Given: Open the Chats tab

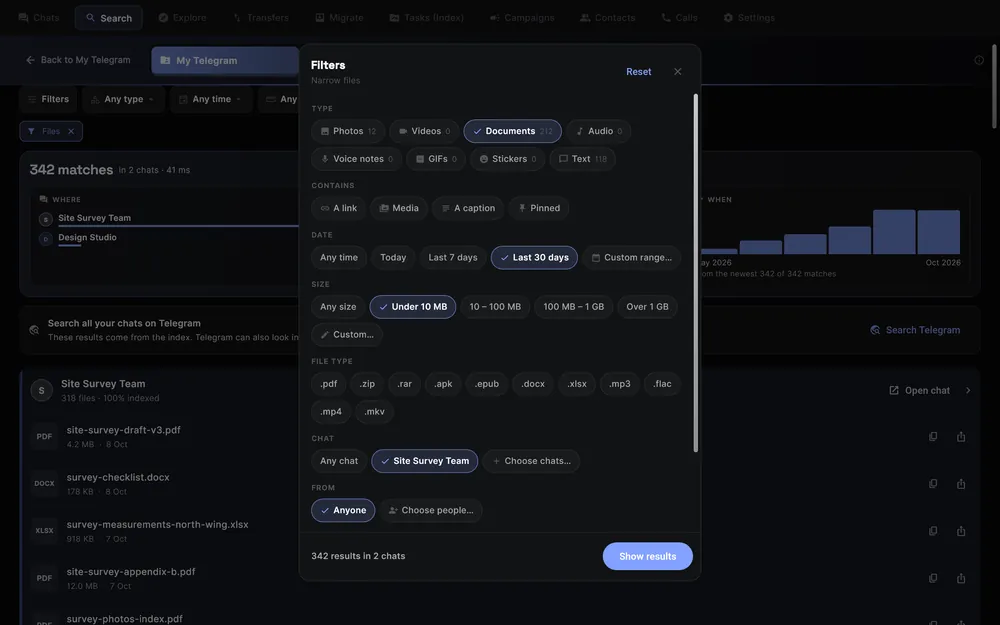Looking at the screenshot, I should pyautogui.click(x=39, y=18).
